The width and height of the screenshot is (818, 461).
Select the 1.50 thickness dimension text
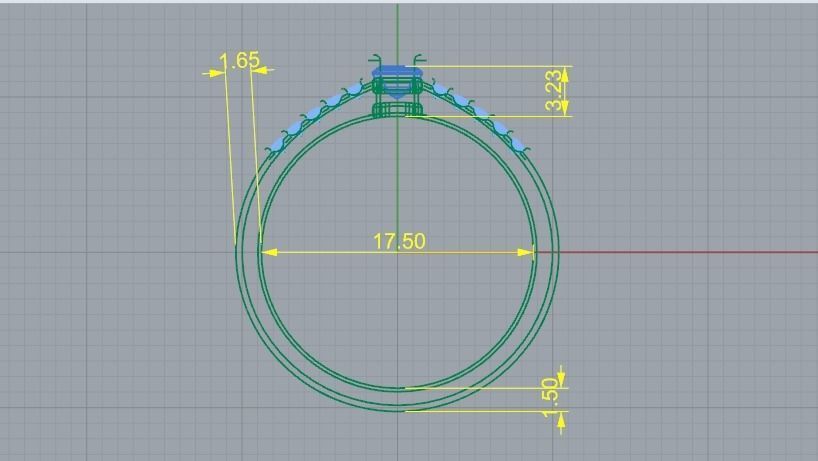(x=549, y=398)
